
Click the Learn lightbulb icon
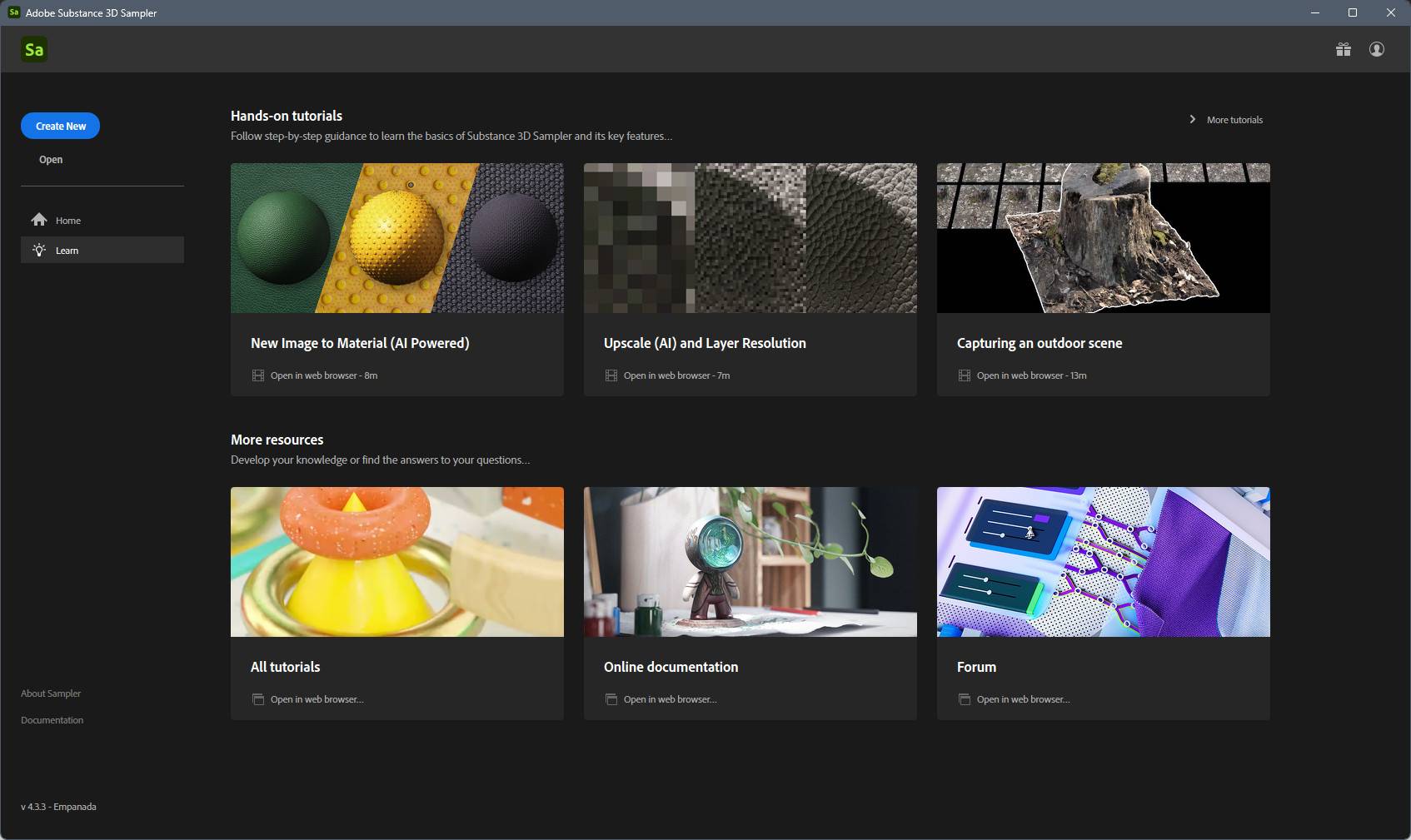[39, 250]
